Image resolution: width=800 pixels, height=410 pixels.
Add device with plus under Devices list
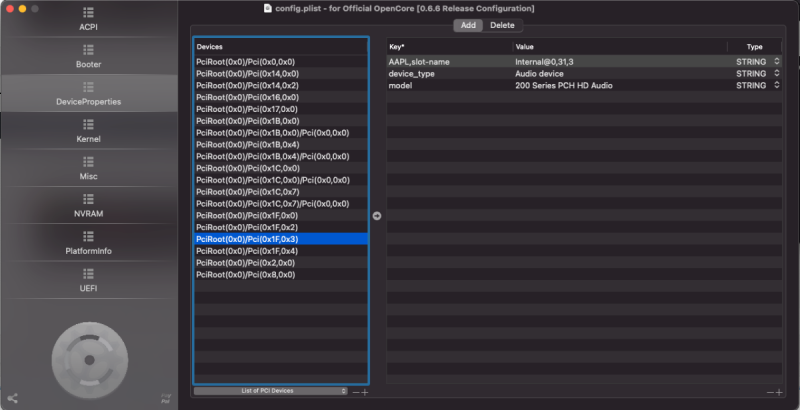[x=365, y=392]
